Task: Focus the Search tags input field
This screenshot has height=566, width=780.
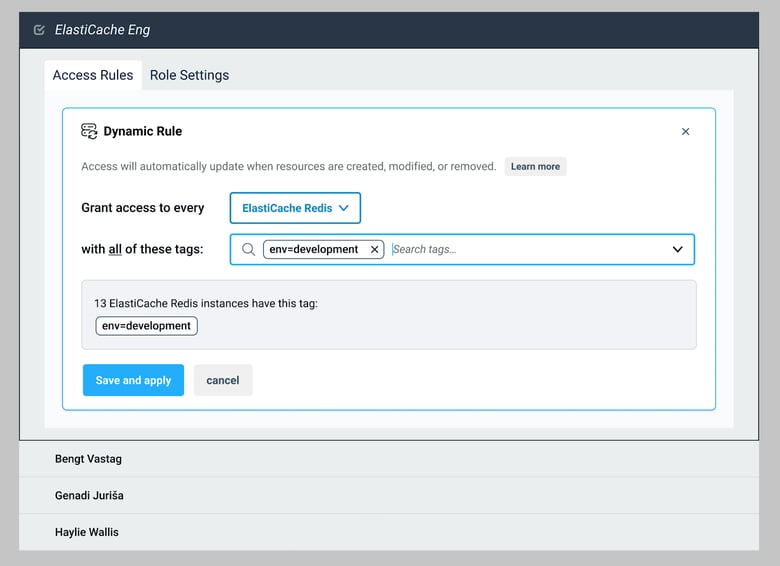Action: tap(520, 250)
